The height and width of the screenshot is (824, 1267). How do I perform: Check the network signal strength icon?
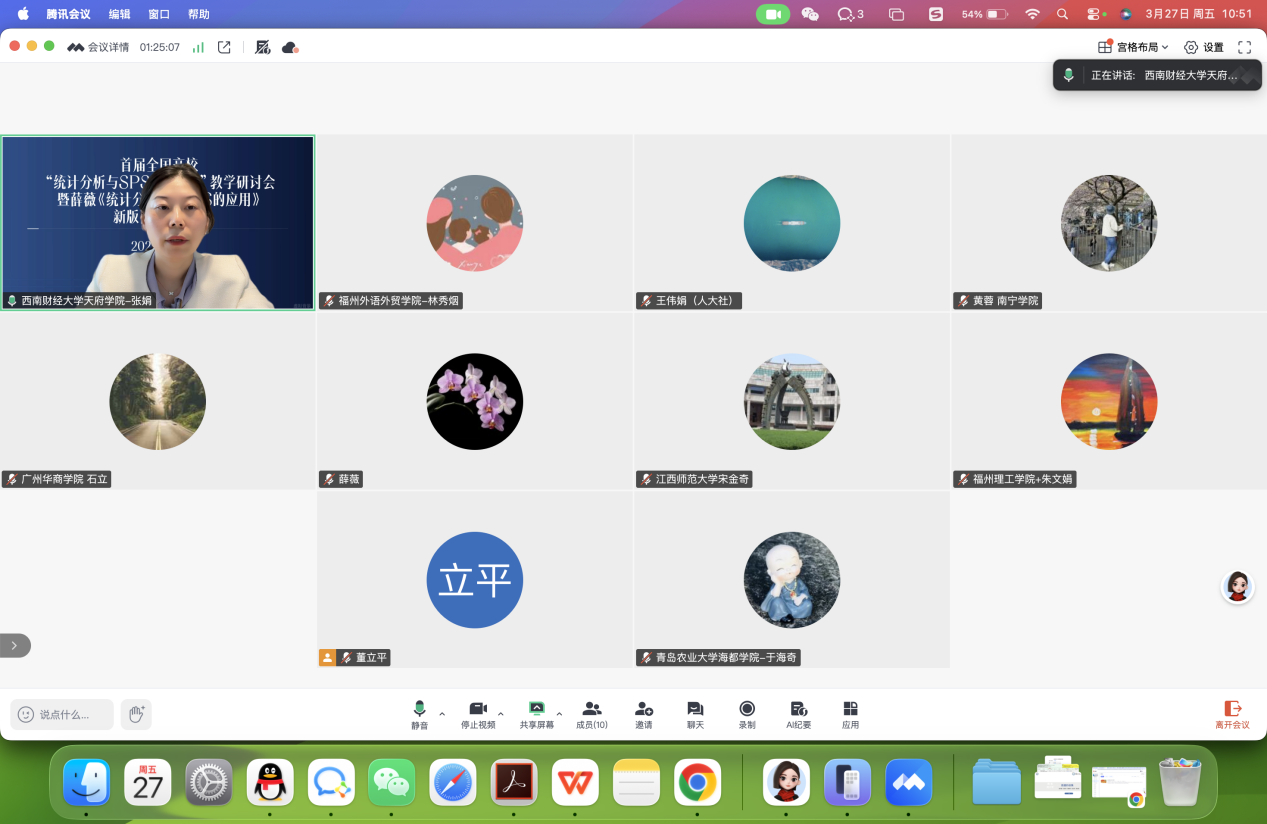(198, 47)
